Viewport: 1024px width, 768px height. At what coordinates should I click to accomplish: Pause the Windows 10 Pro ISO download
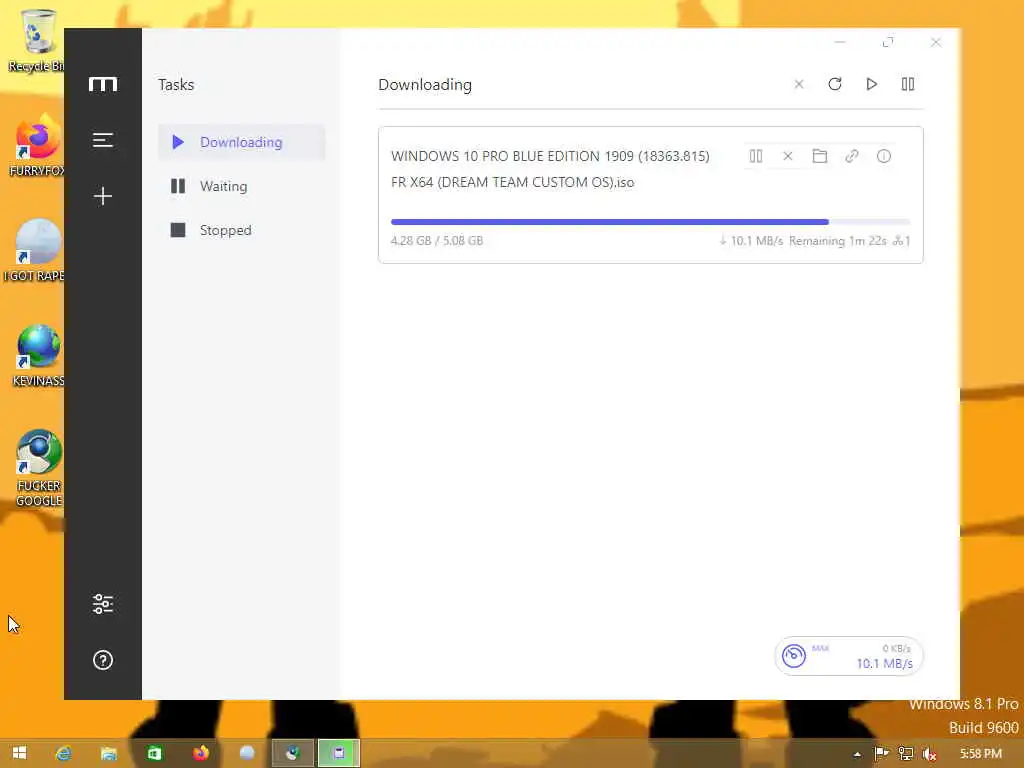pos(756,156)
